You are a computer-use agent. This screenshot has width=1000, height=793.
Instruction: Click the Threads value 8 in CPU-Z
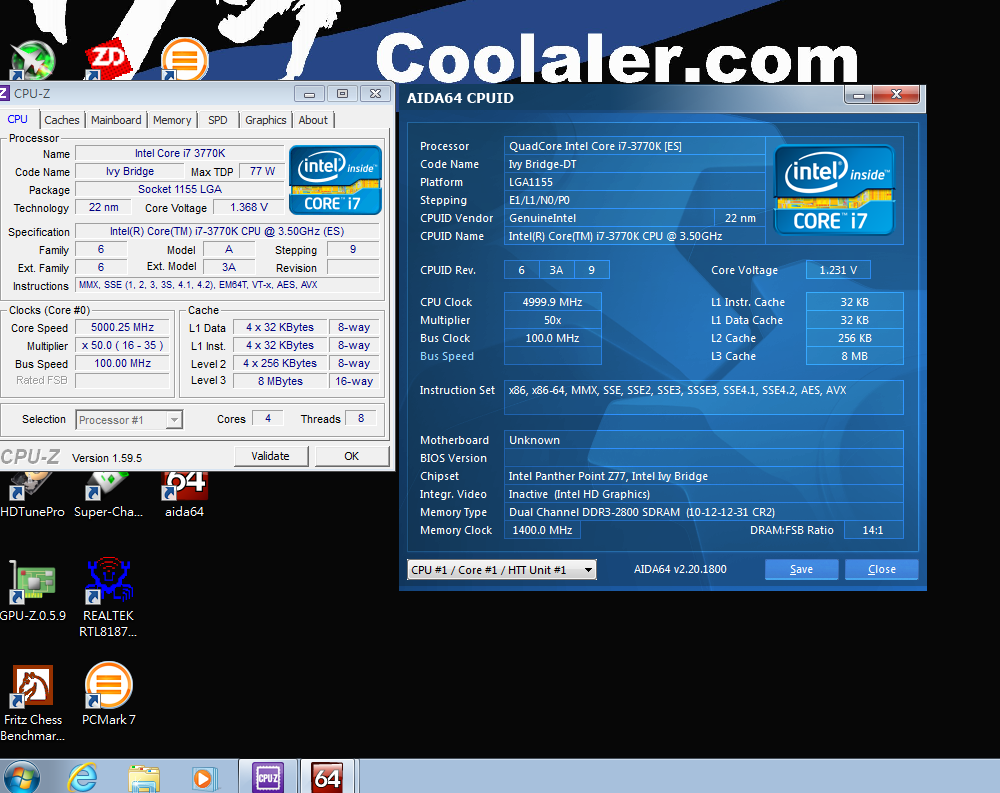pyautogui.click(x=361, y=419)
